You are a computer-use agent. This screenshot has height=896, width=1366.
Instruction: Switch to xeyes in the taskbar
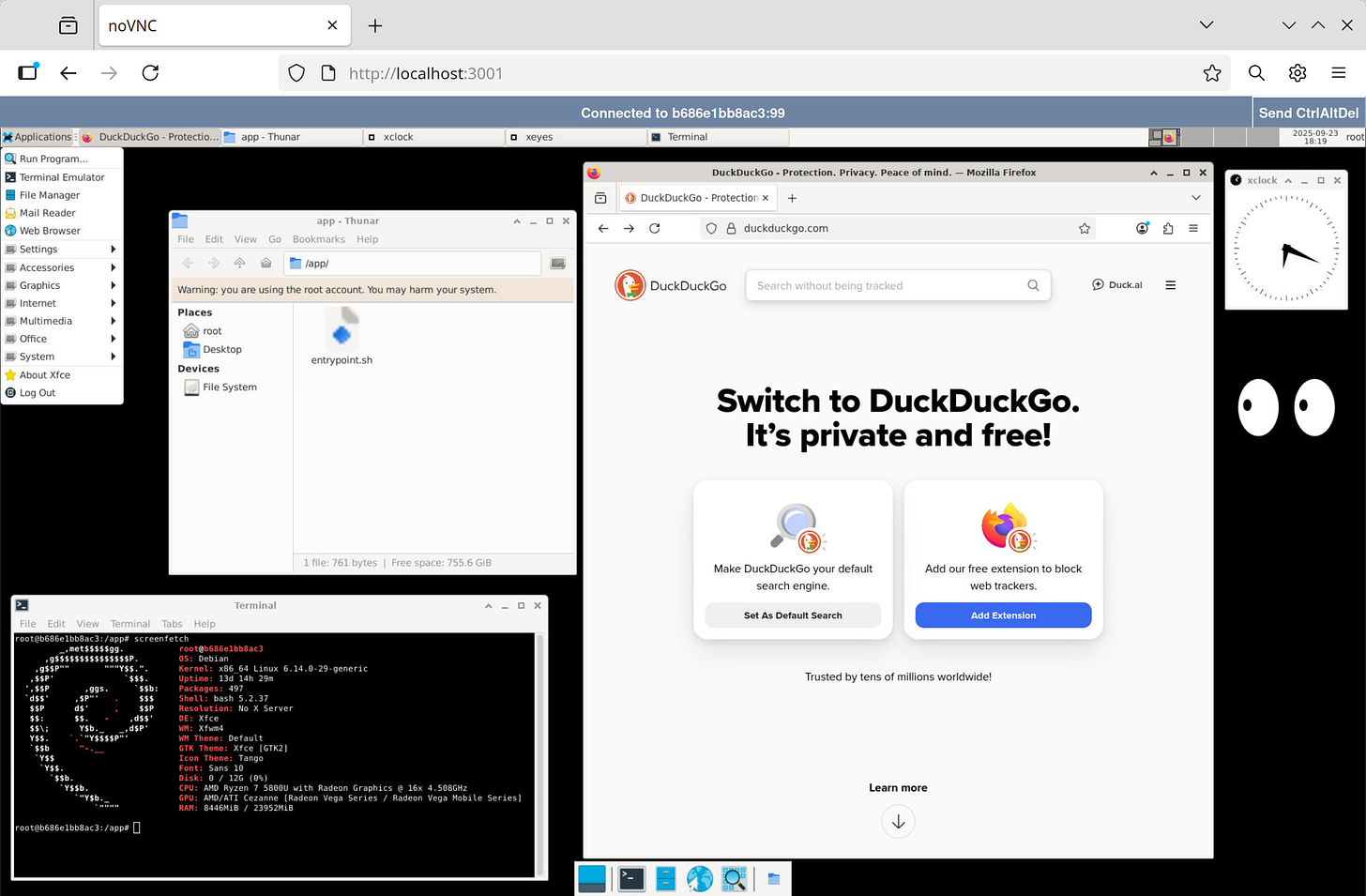pos(576,137)
